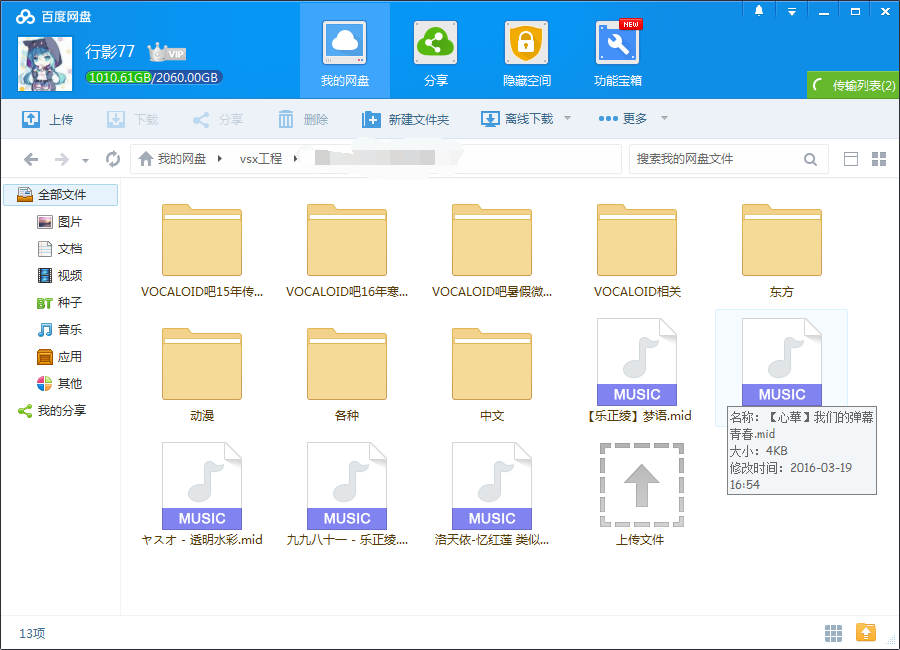The image size is (900, 650).
Task: Expand the arrow after vsx工程 breadcrumb
Action: coord(295,158)
